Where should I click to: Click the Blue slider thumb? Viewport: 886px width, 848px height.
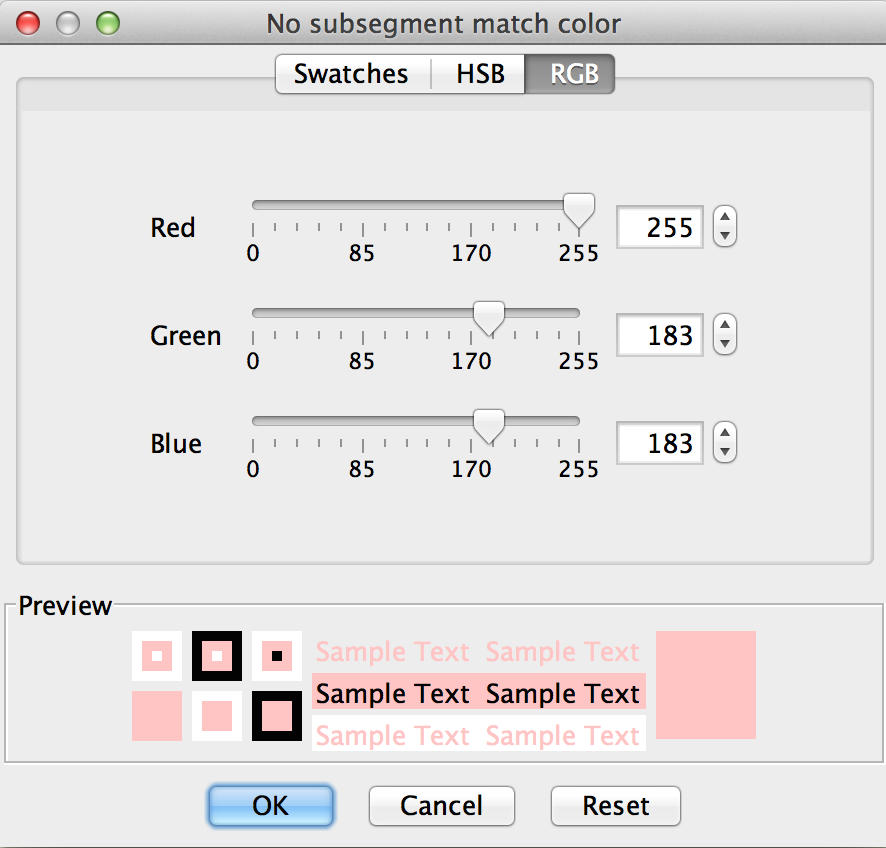(488, 426)
